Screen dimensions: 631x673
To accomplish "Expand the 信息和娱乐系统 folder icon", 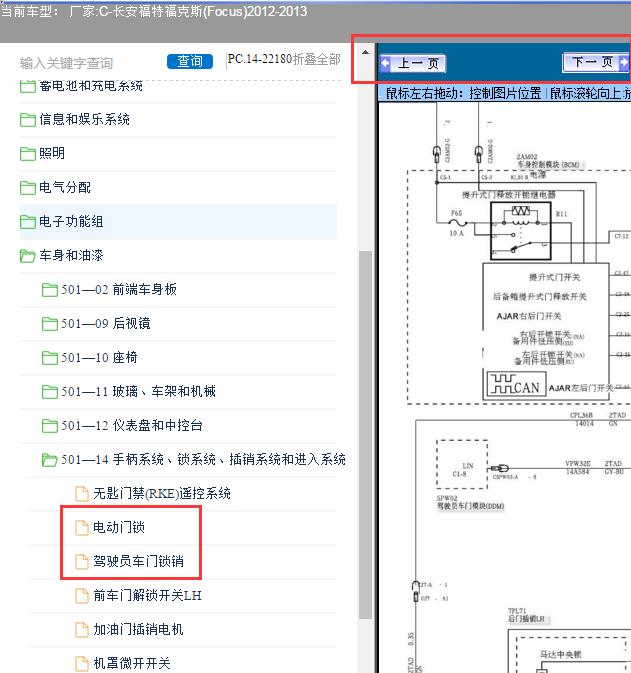I will coord(27,120).
